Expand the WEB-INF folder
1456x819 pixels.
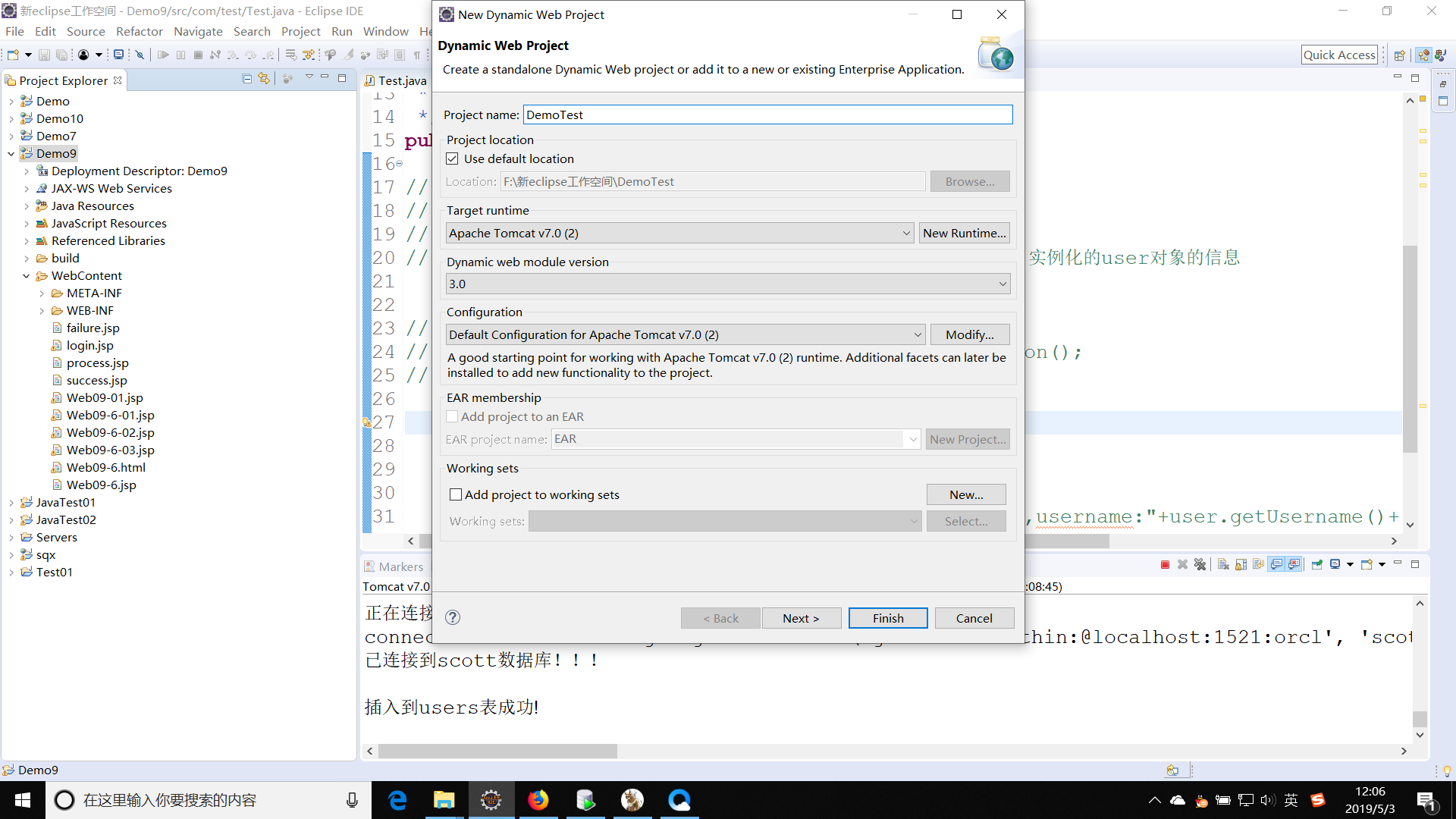42,310
